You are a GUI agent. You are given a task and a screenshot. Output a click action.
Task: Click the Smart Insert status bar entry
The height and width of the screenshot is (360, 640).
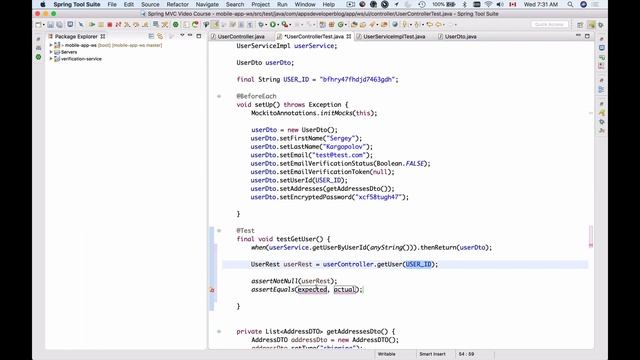click(432, 354)
